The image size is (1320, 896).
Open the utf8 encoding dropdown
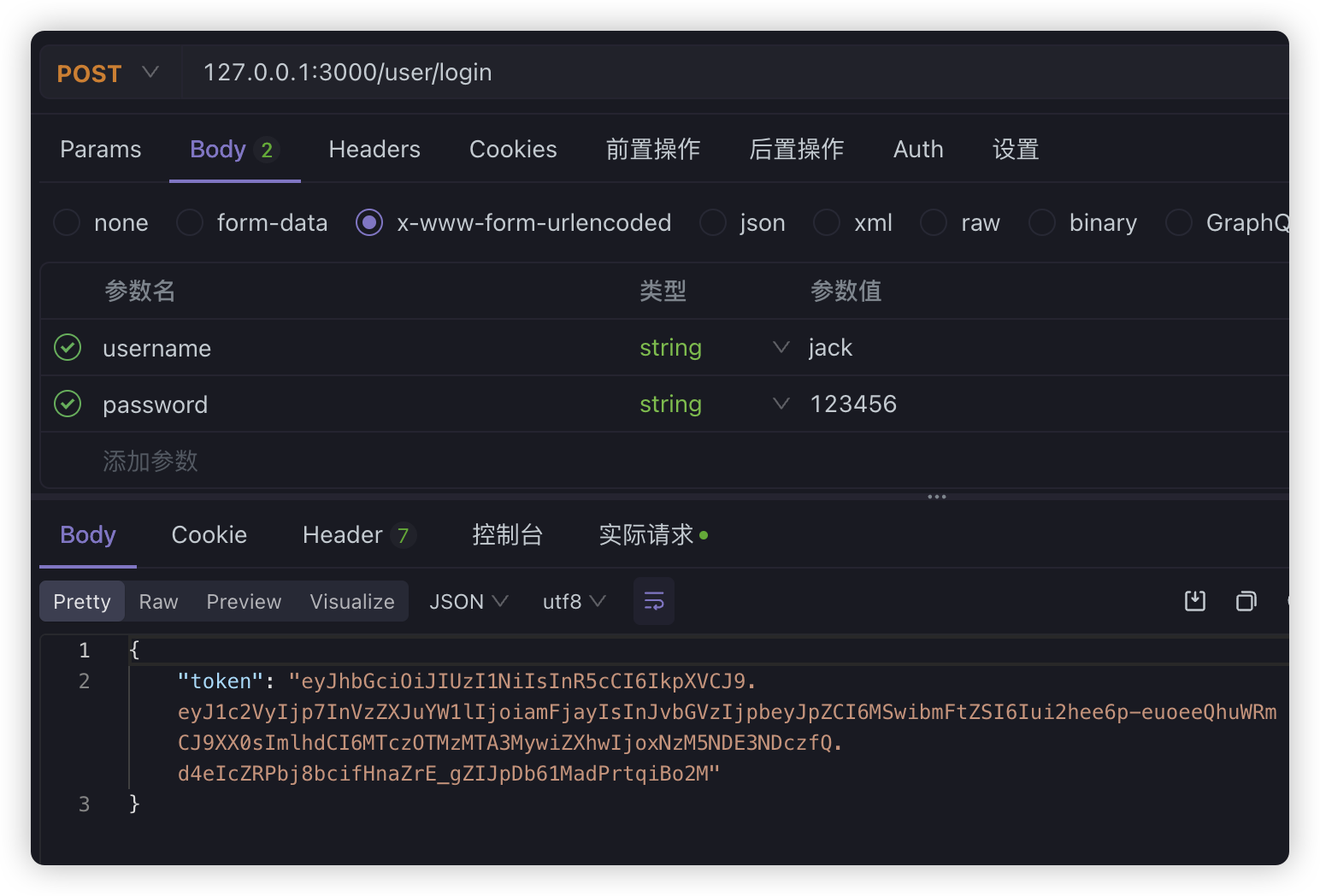(x=574, y=602)
